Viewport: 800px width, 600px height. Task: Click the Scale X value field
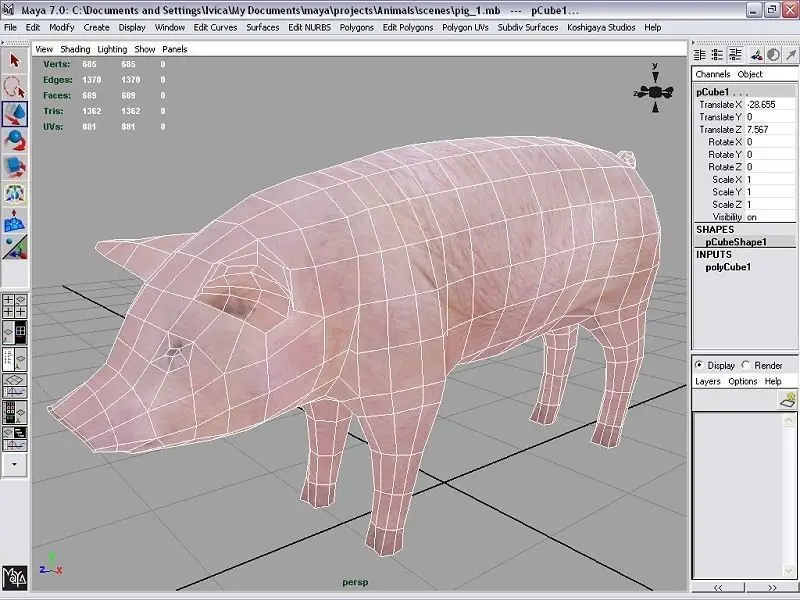770,180
